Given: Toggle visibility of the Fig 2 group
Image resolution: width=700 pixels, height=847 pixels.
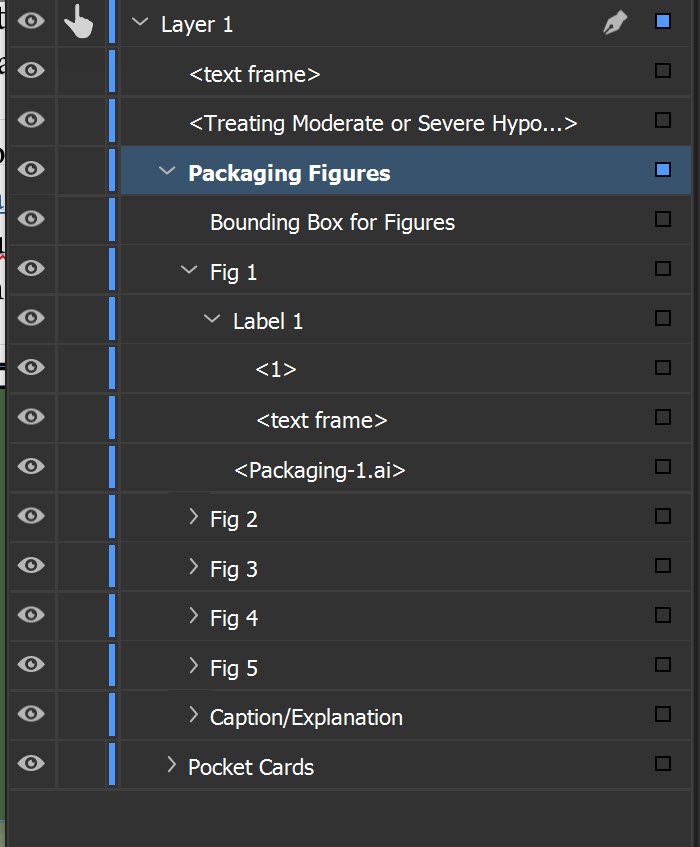Looking at the screenshot, I should [x=31, y=516].
